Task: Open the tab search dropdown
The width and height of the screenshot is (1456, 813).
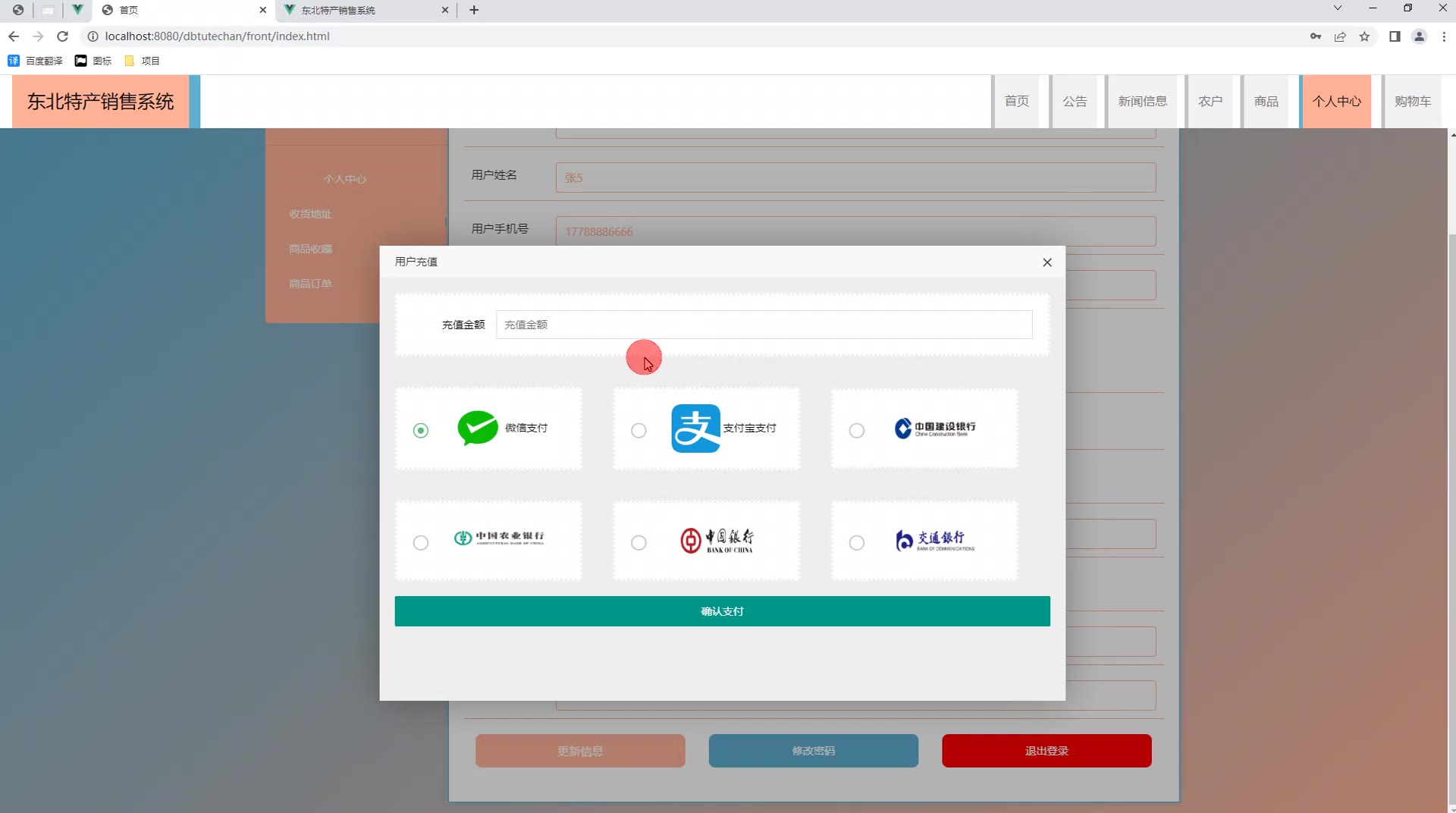Action: (x=1338, y=8)
